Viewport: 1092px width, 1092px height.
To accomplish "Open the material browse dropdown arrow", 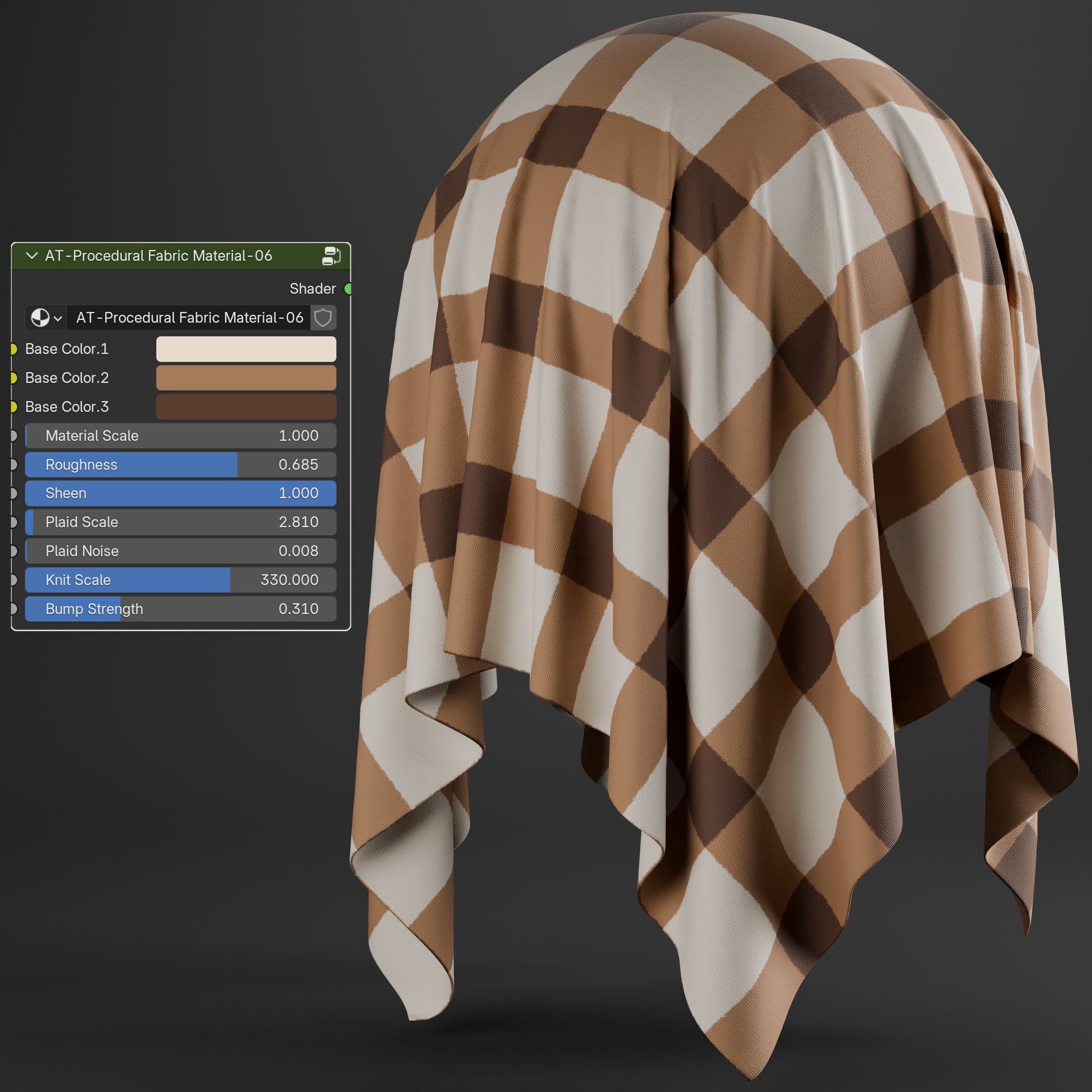I will pos(57,318).
